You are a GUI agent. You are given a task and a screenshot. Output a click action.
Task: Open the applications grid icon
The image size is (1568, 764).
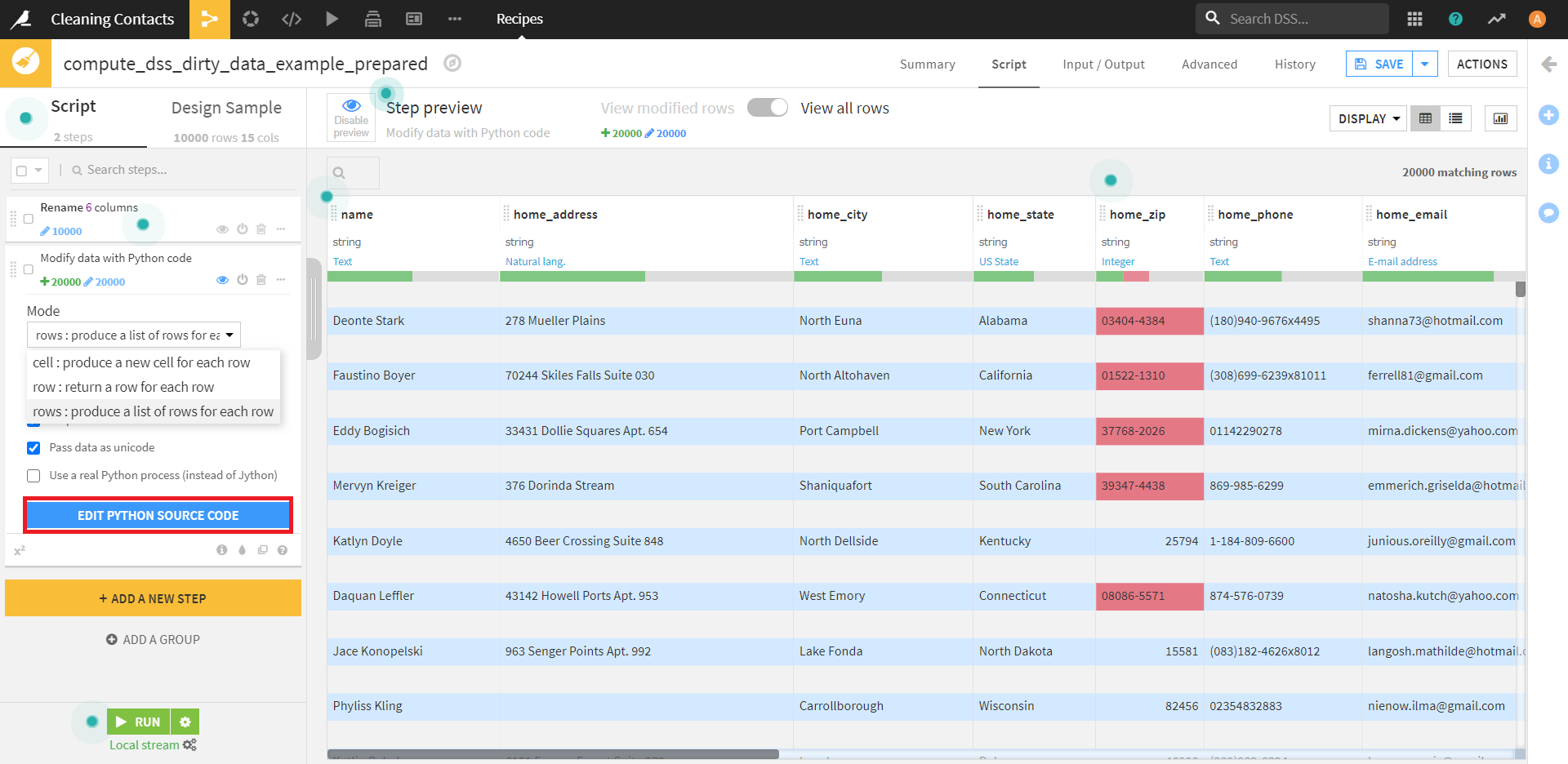[x=1415, y=19]
